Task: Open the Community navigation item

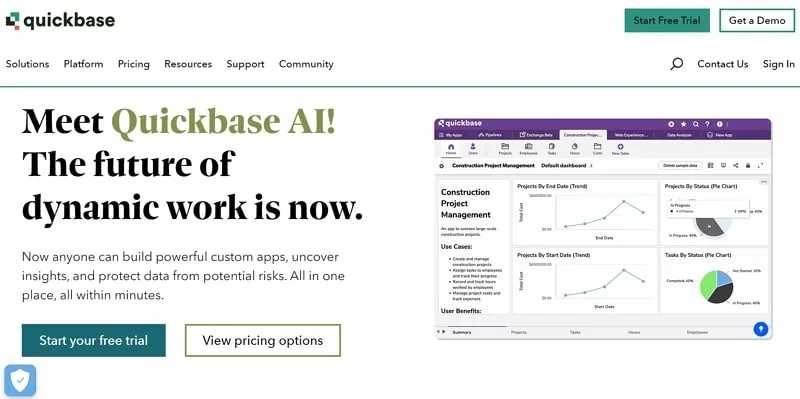Action: (306, 64)
